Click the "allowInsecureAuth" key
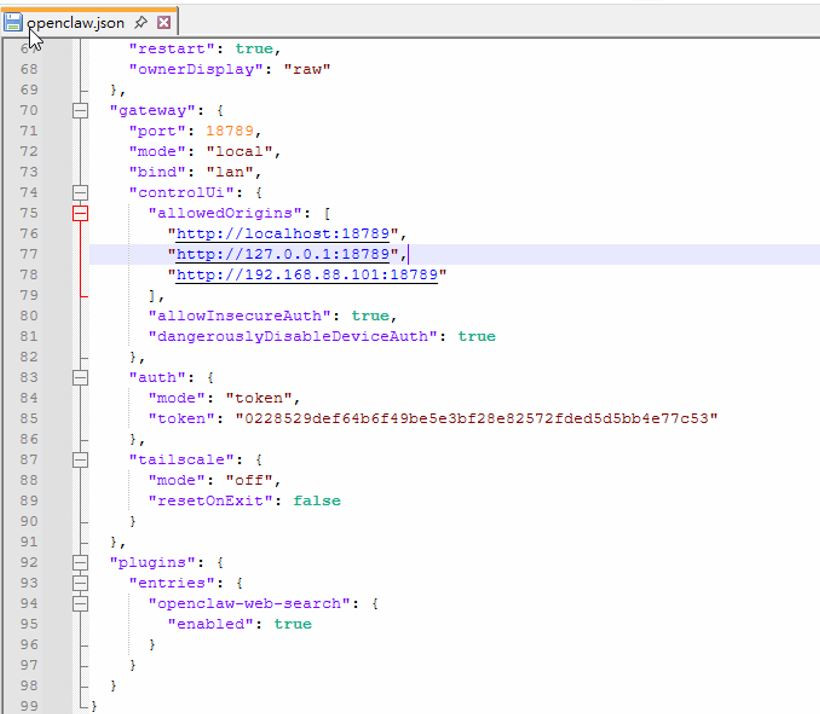820x714 pixels. [240, 315]
